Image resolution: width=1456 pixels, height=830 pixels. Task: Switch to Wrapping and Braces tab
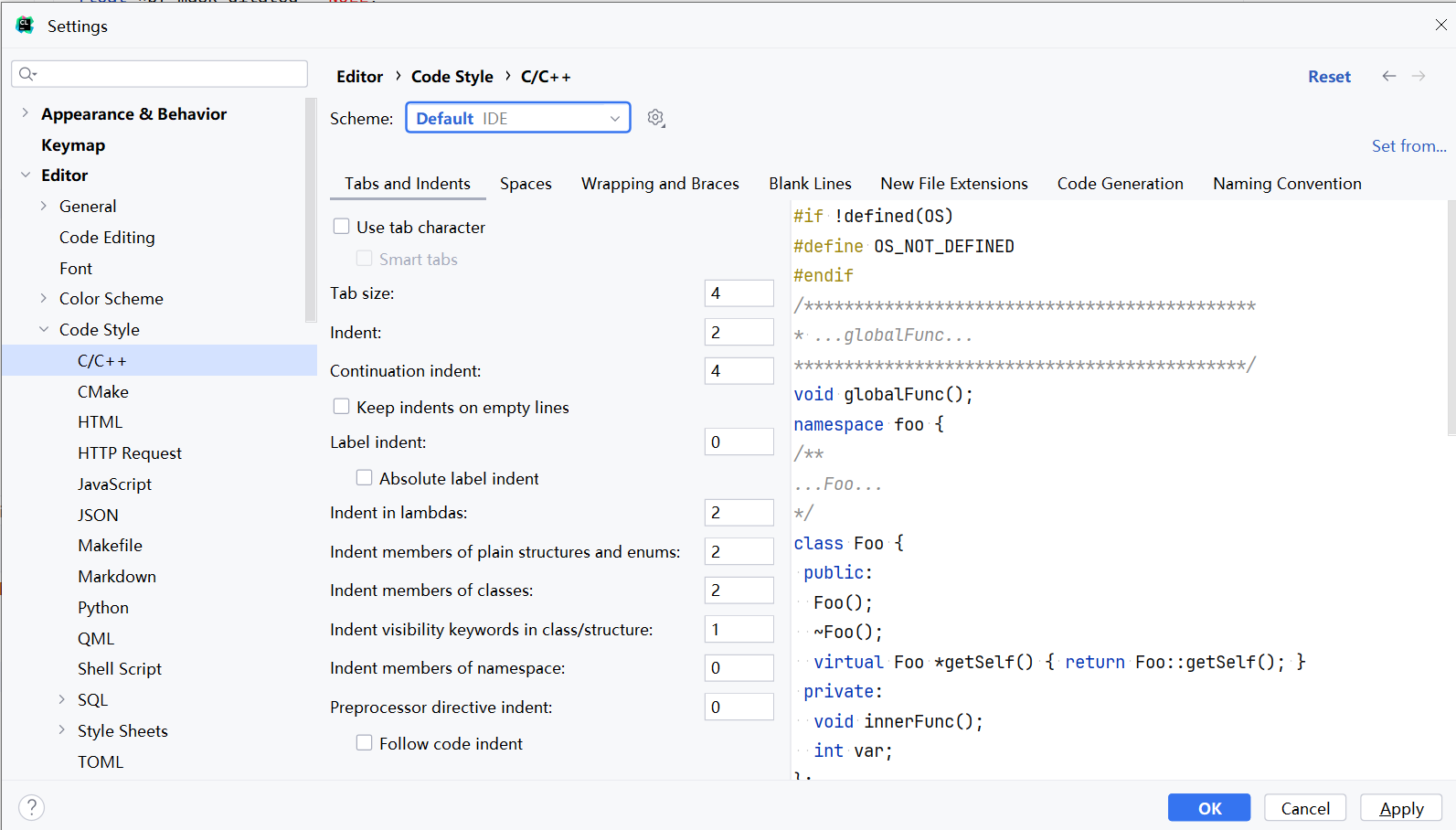tap(660, 184)
